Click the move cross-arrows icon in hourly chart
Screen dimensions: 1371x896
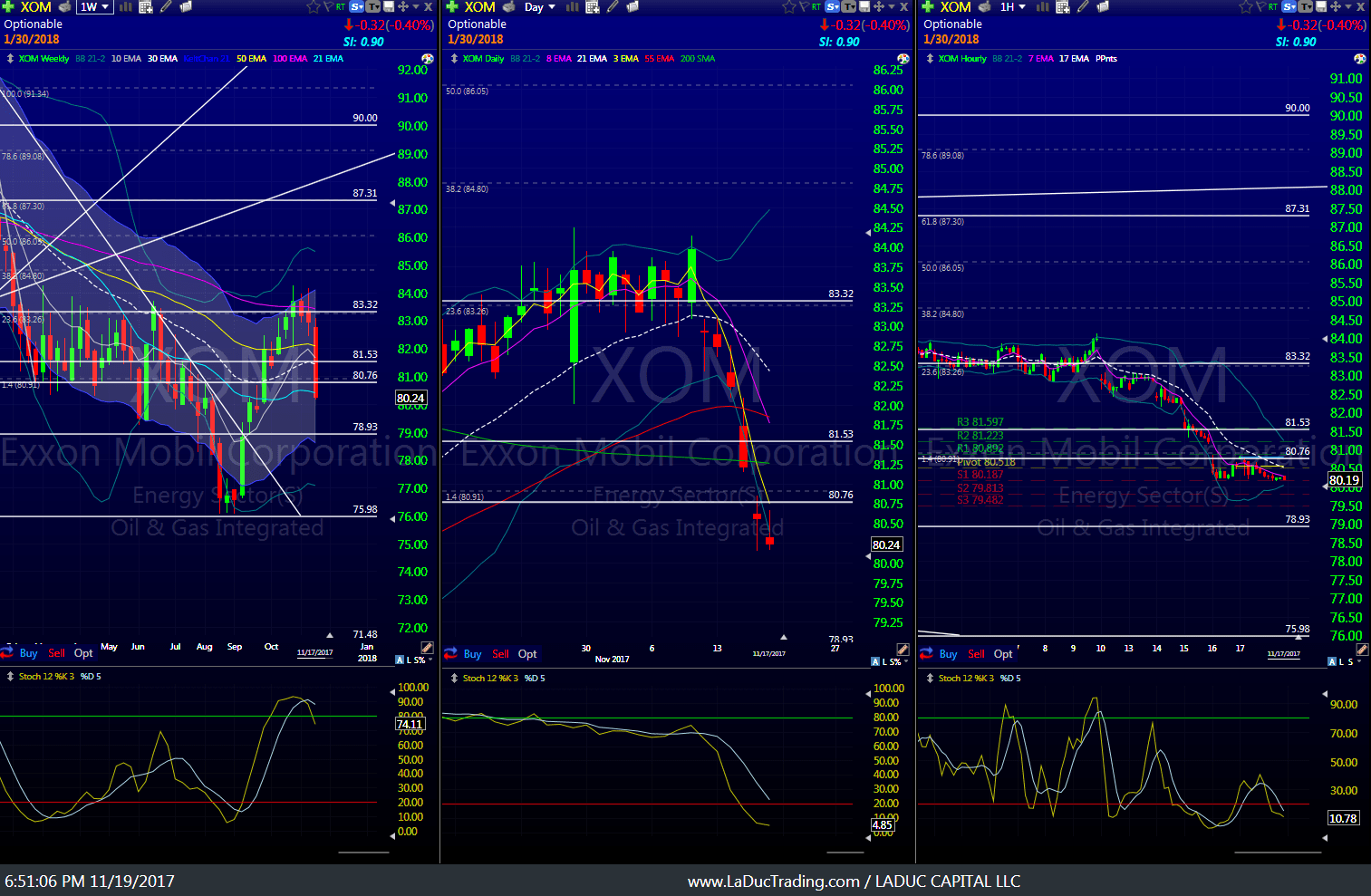1336,6
